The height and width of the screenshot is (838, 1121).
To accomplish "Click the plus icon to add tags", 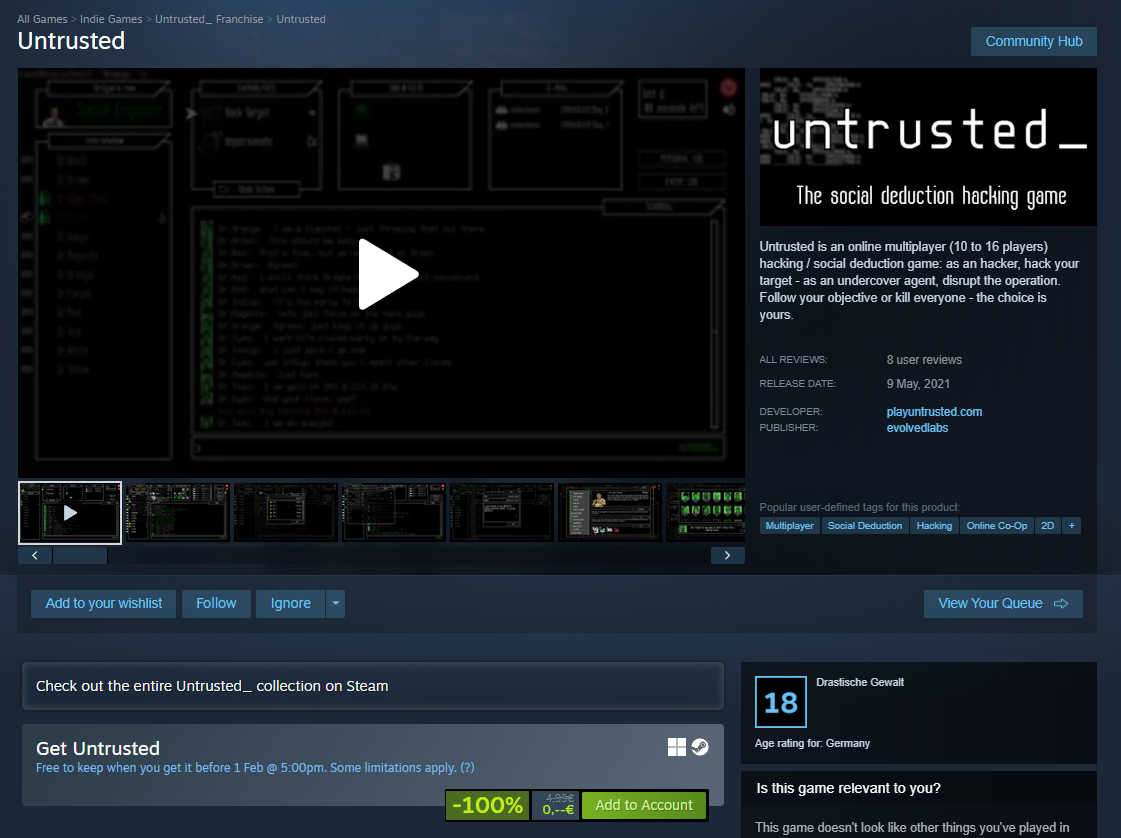I will [1071, 525].
